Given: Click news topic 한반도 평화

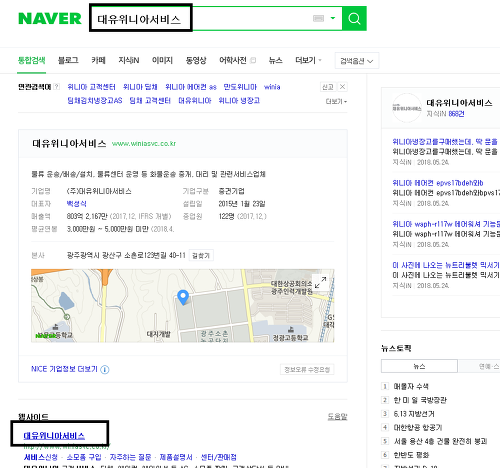Looking at the screenshot, I should (411, 455).
